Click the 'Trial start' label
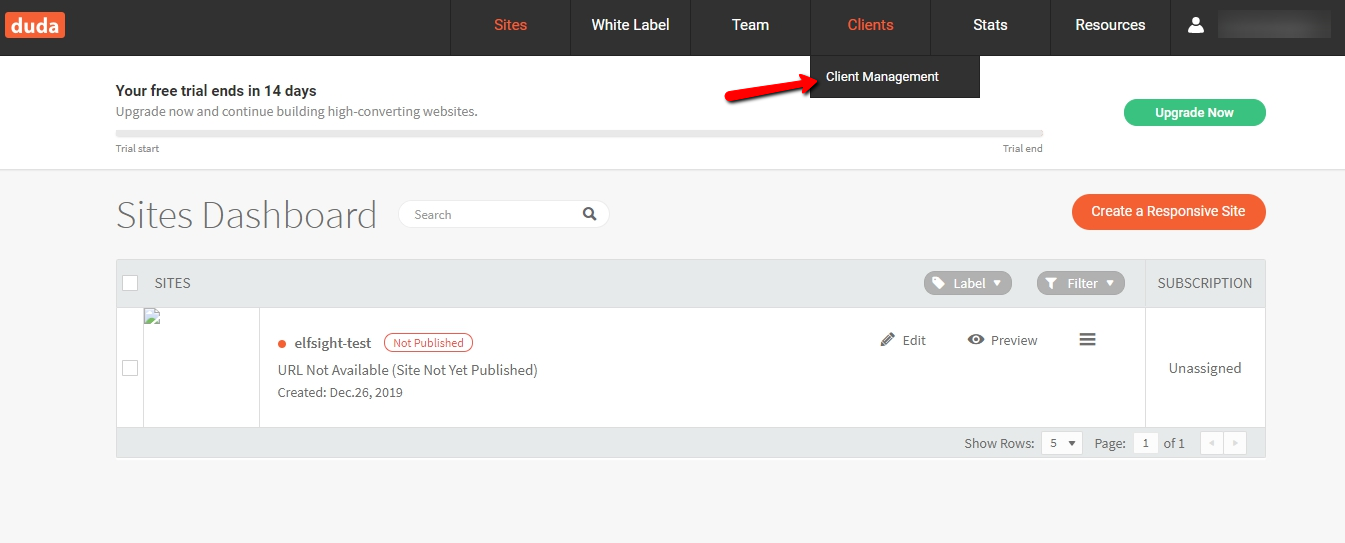 pyautogui.click(x=137, y=149)
